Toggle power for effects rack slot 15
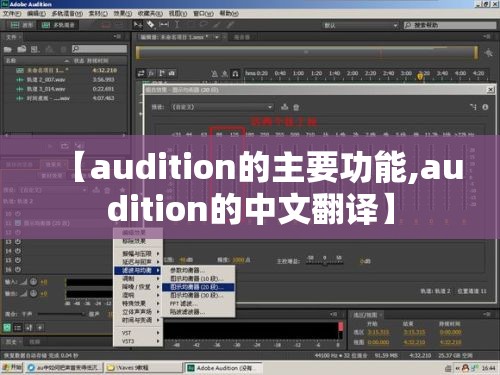The image size is (500, 375). click(18, 260)
